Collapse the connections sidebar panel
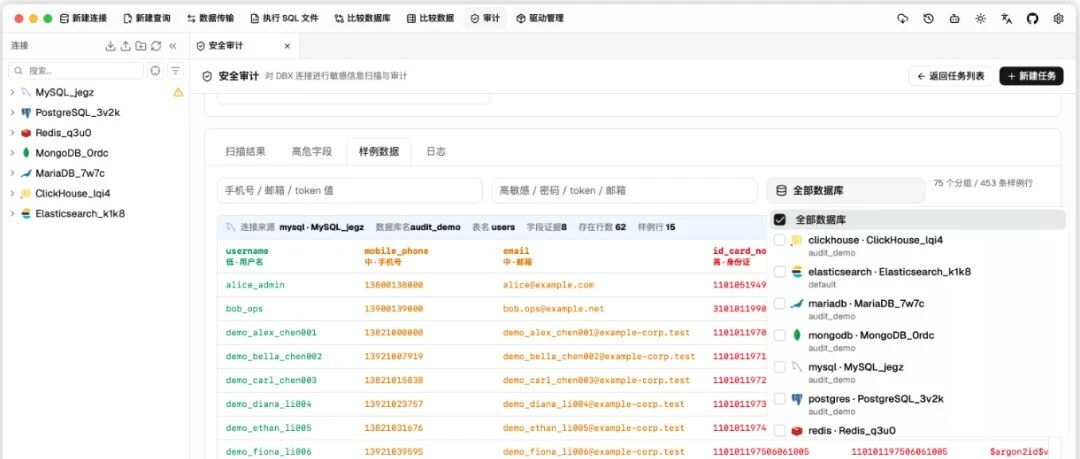 click(173, 45)
